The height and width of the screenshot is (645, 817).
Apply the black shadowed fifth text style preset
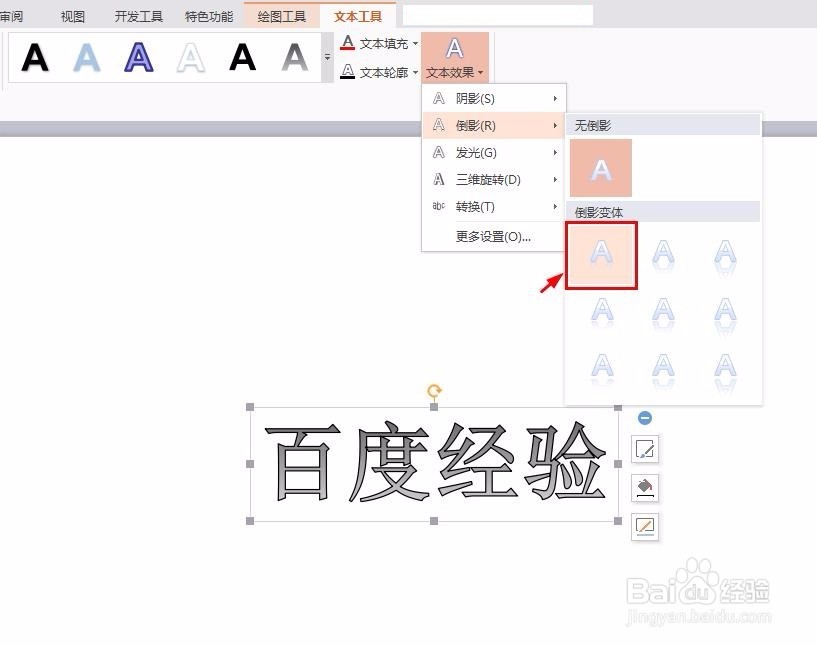coord(243,57)
